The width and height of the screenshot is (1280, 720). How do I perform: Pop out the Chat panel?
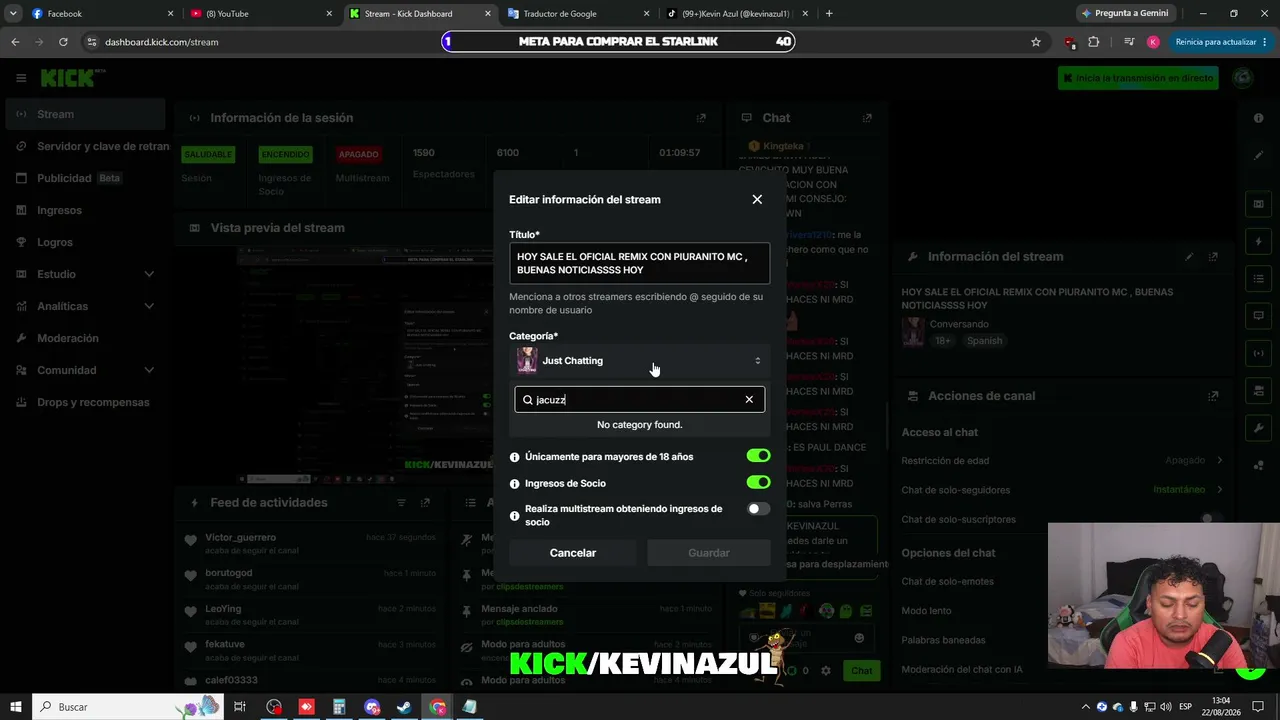click(867, 118)
